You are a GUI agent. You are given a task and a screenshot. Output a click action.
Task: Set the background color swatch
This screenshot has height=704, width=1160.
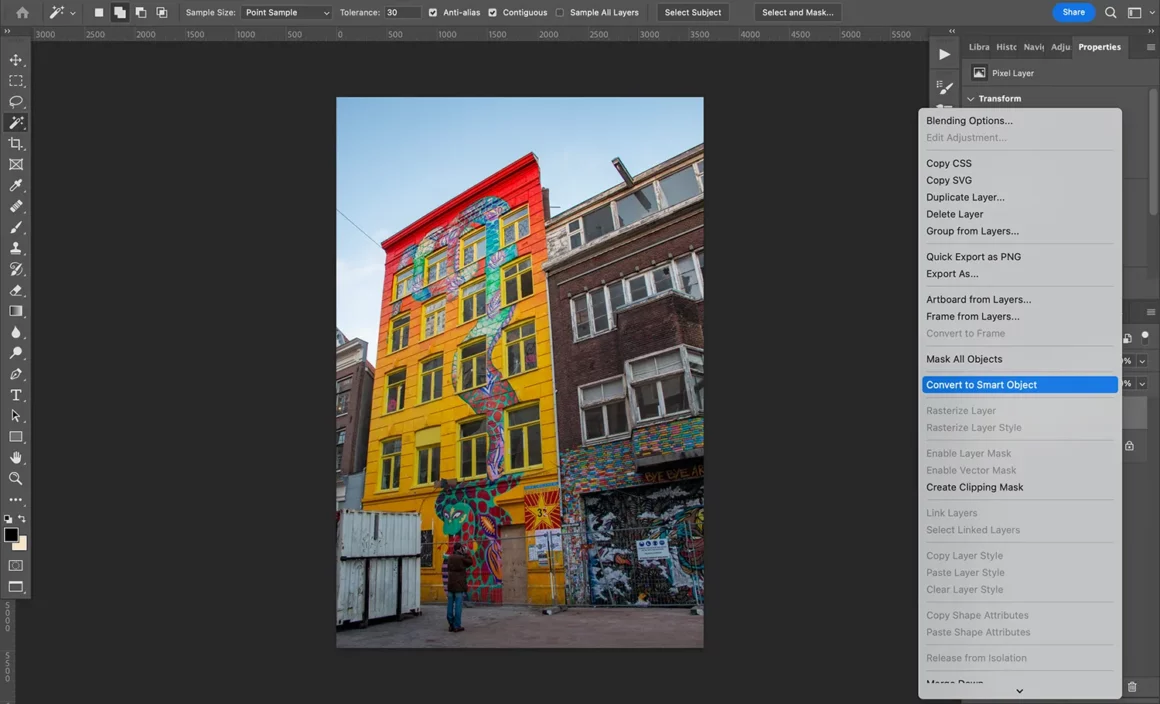(21, 545)
